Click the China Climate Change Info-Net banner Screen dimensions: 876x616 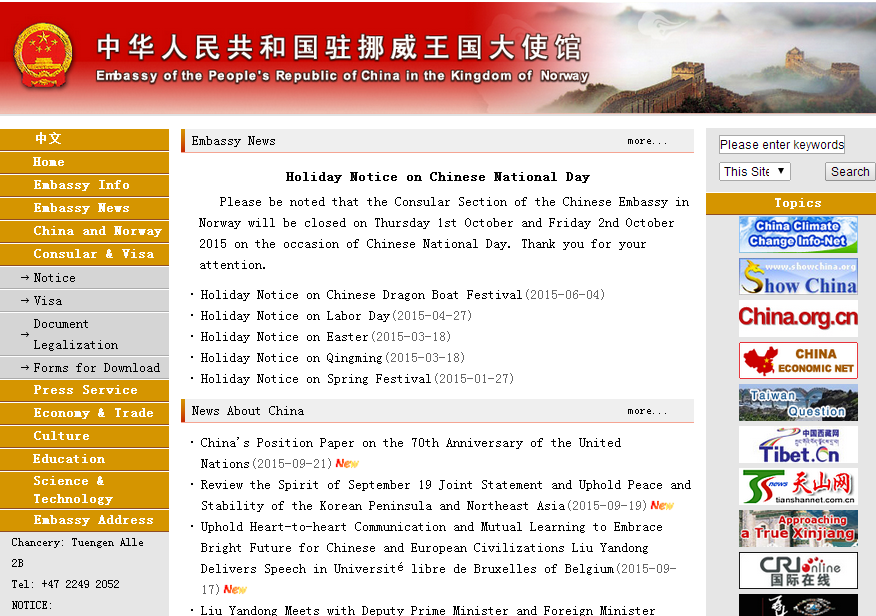tap(797, 234)
